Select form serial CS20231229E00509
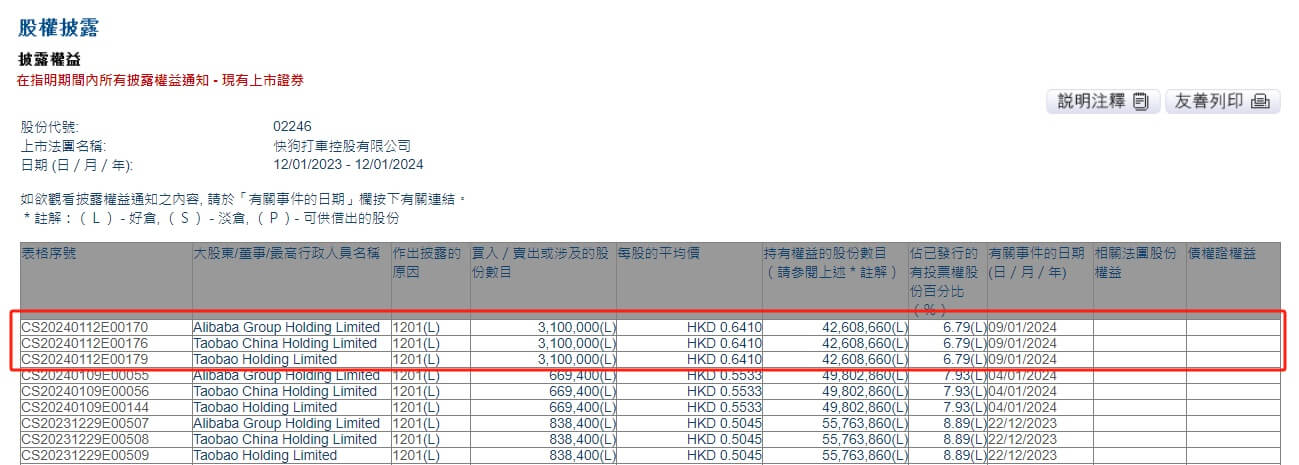Image resolution: width=1299 pixels, height=465 pixels. point(85,455)
